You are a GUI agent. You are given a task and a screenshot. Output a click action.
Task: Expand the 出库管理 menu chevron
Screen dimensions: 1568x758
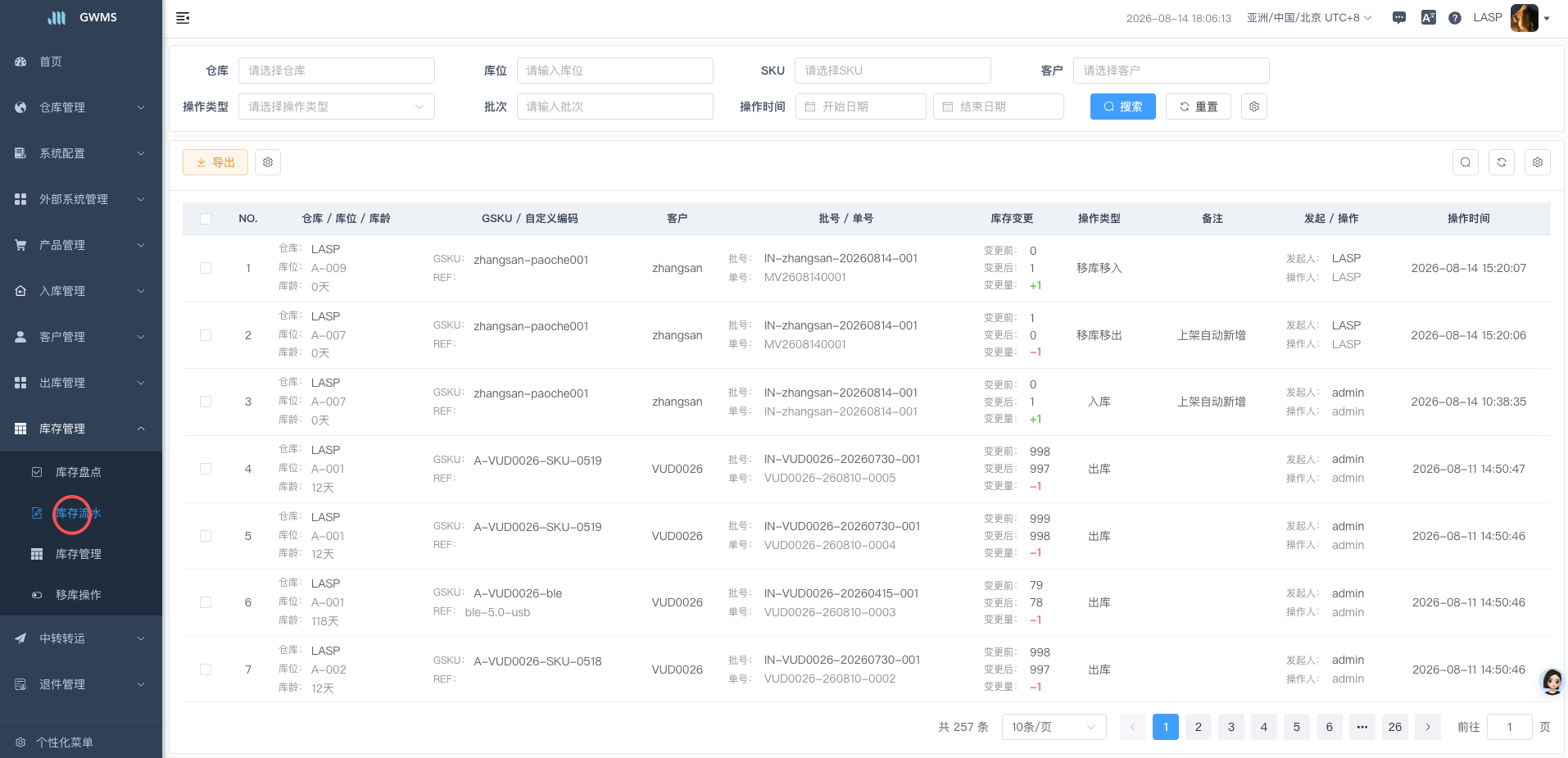coord(141,383)
